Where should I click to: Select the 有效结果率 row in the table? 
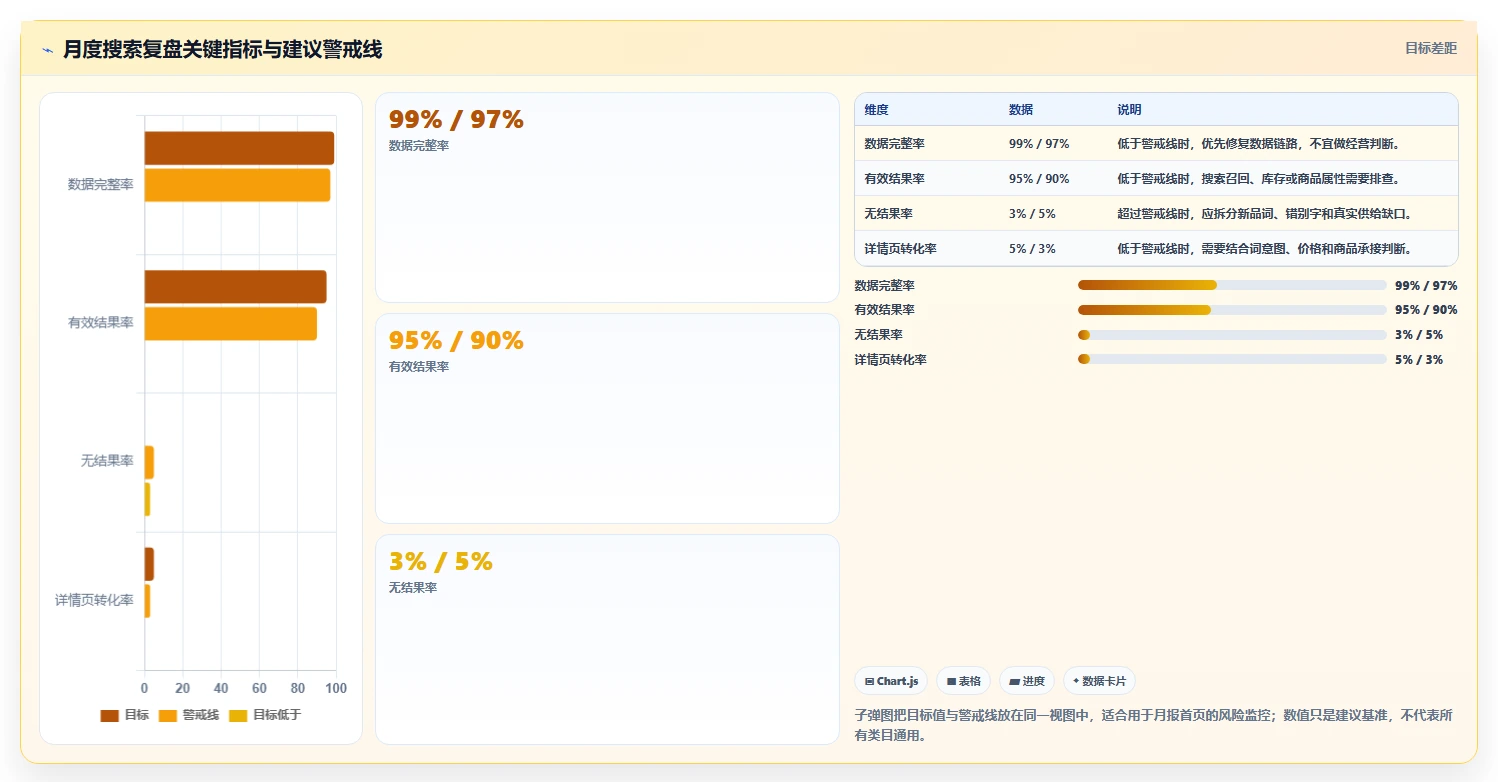pos(1156,179)
